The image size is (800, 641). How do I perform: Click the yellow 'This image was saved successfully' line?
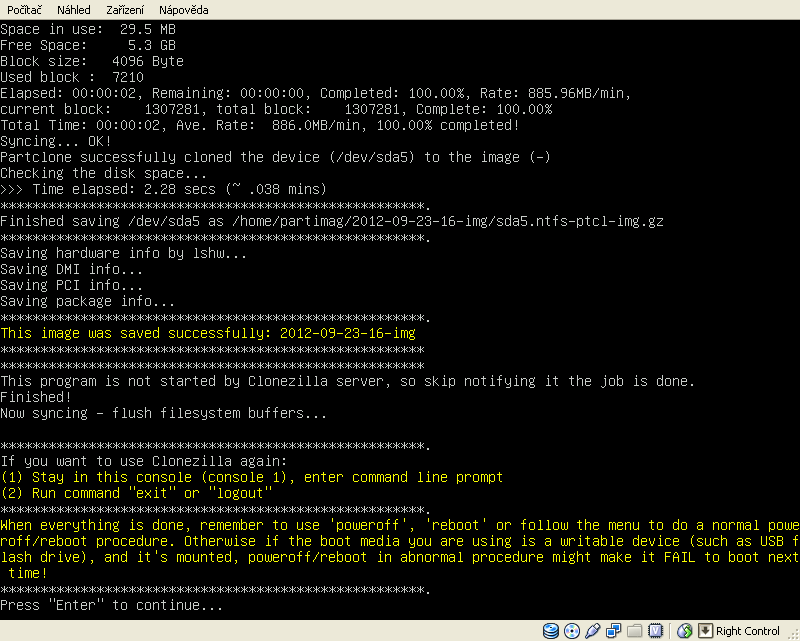click(208, 333)
